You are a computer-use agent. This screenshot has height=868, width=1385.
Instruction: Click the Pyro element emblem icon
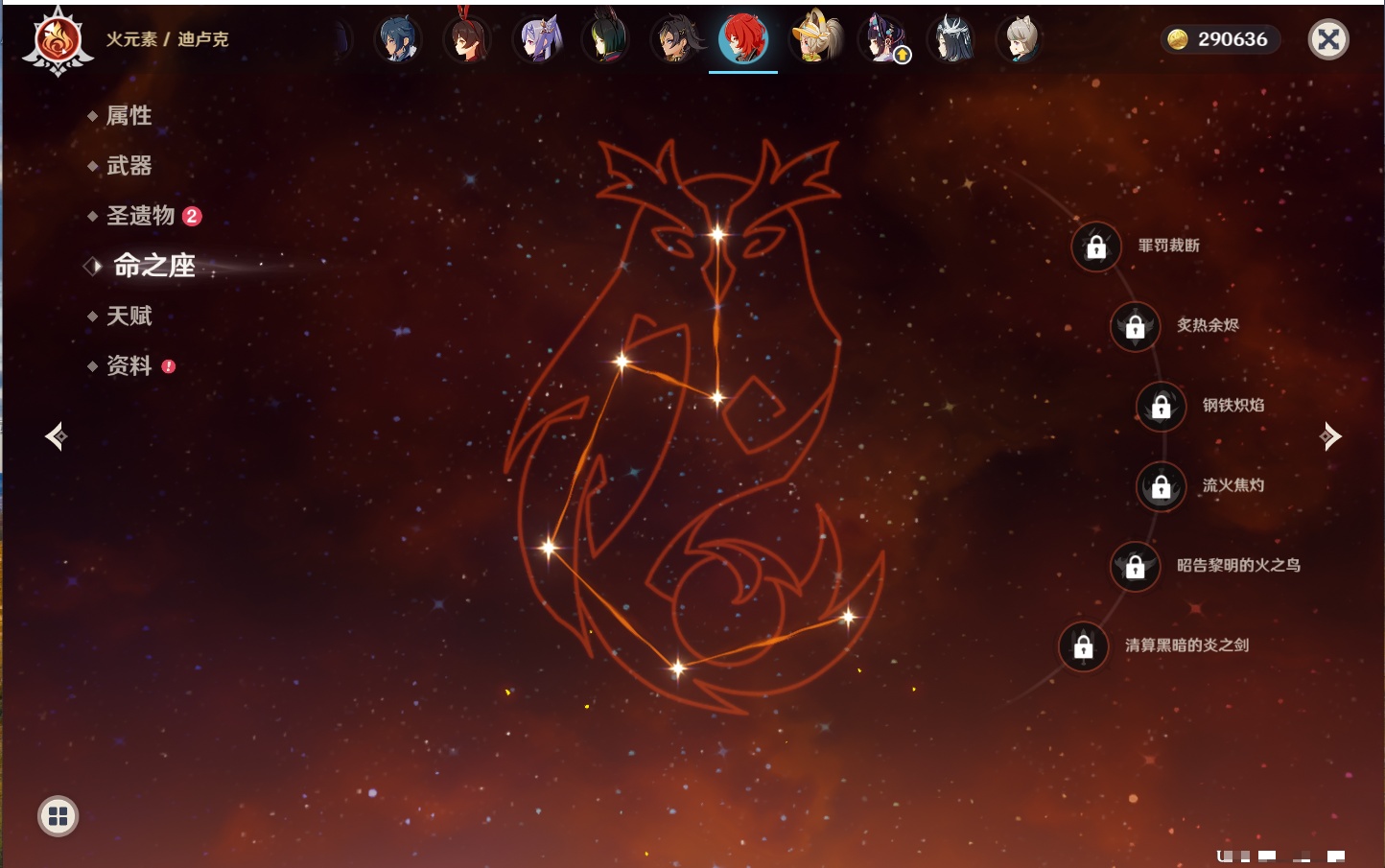(x=58, y=41)
